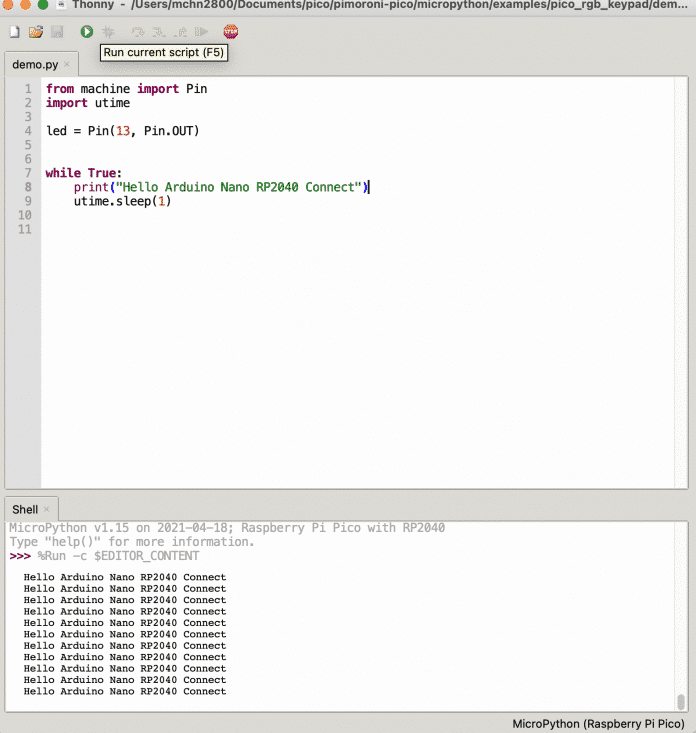The width and height of the screenshot is (696, 733).
Task: Open the MicroPython (Raspberry Pi Pico) interpreter selector
Action: pos(598,723)
